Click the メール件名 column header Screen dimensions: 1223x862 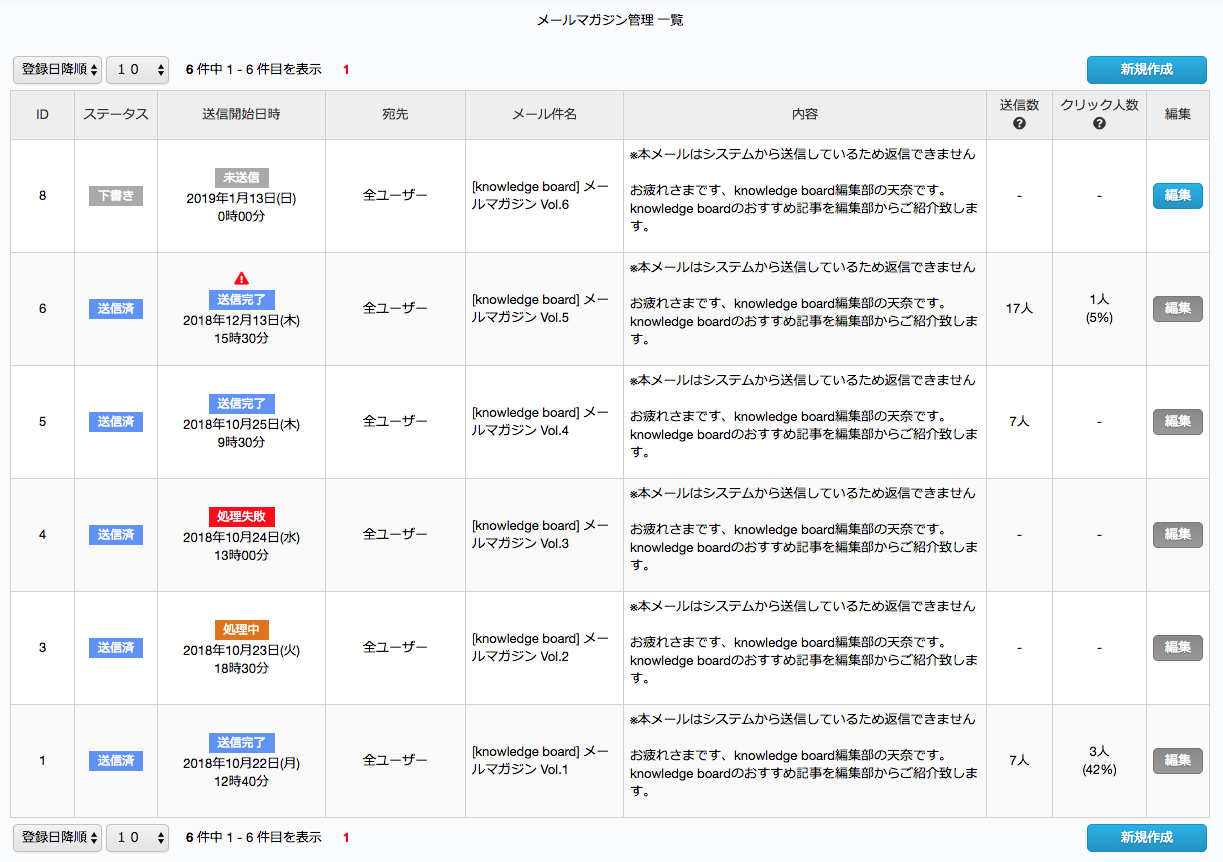[x=544, y=115]
